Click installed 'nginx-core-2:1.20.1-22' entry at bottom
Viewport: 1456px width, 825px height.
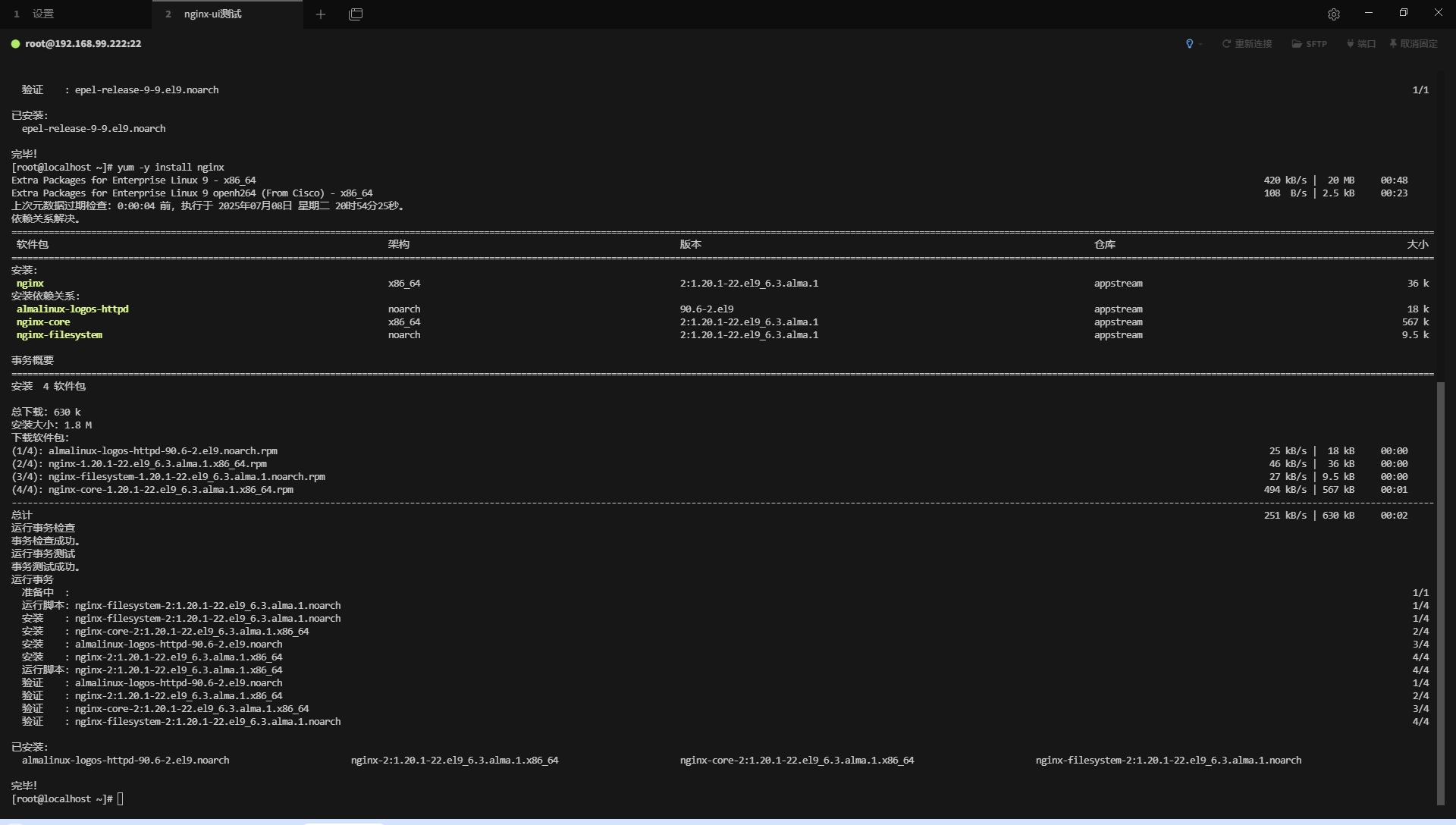pos(797,761)
